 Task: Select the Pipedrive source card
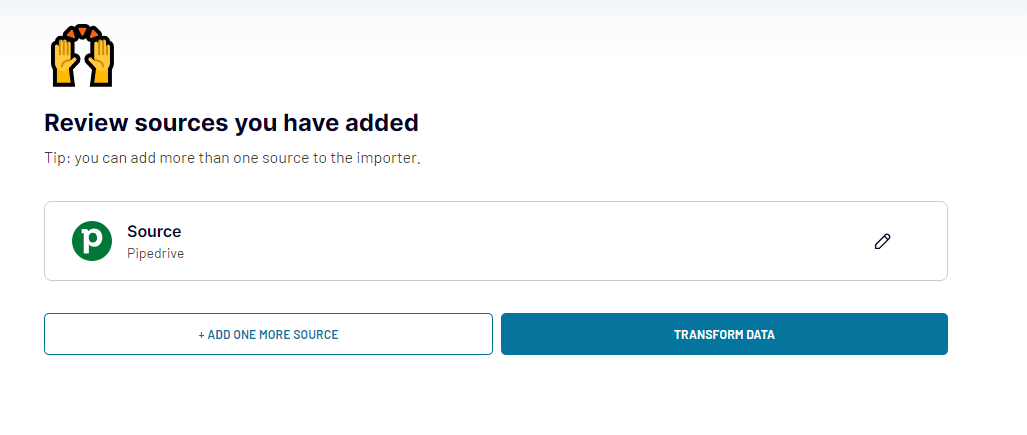[x=496, y=241]
